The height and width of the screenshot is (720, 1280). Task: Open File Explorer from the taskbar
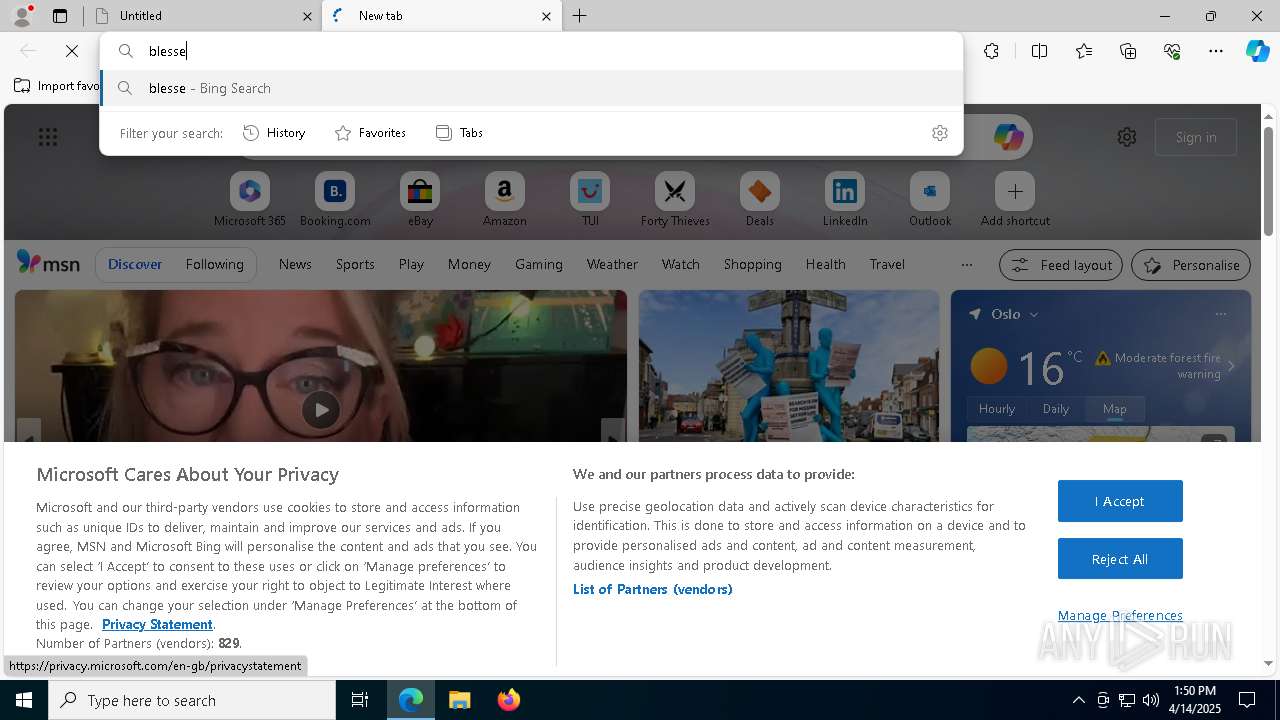[x=460, y=700]
